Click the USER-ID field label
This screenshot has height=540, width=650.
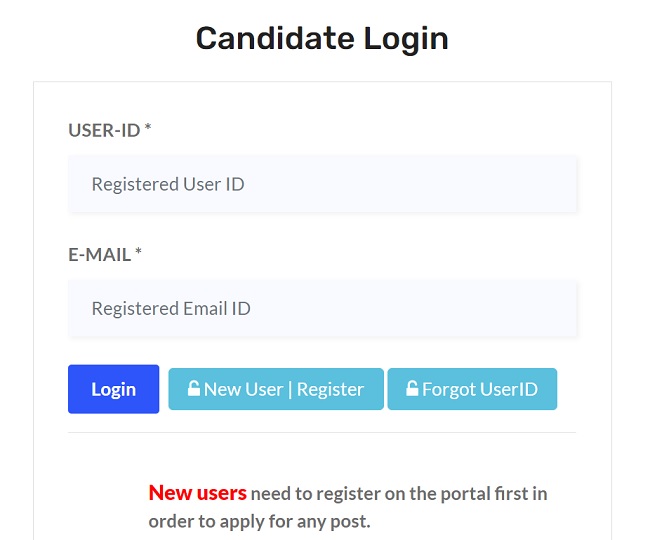click(x=104, y=130)
